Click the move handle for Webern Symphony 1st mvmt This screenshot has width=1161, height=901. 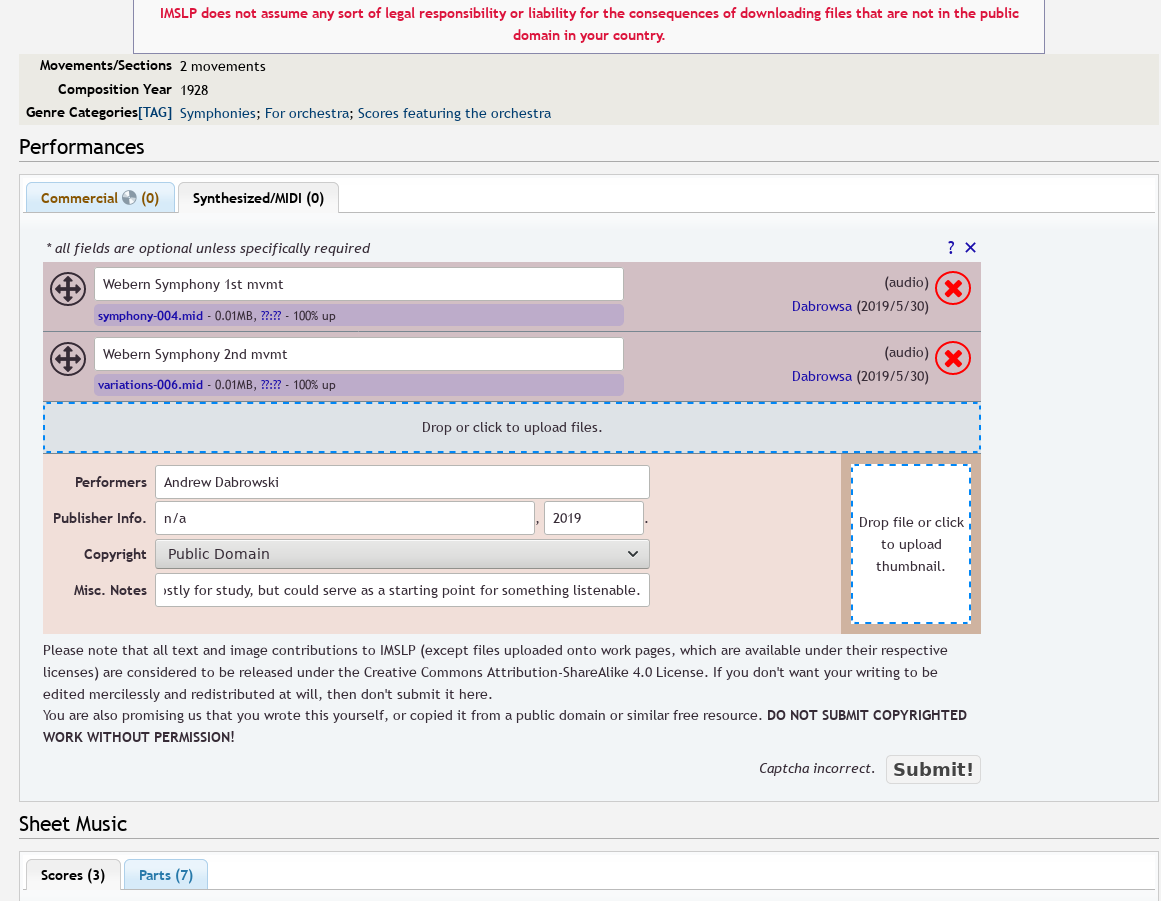[67, 289]
